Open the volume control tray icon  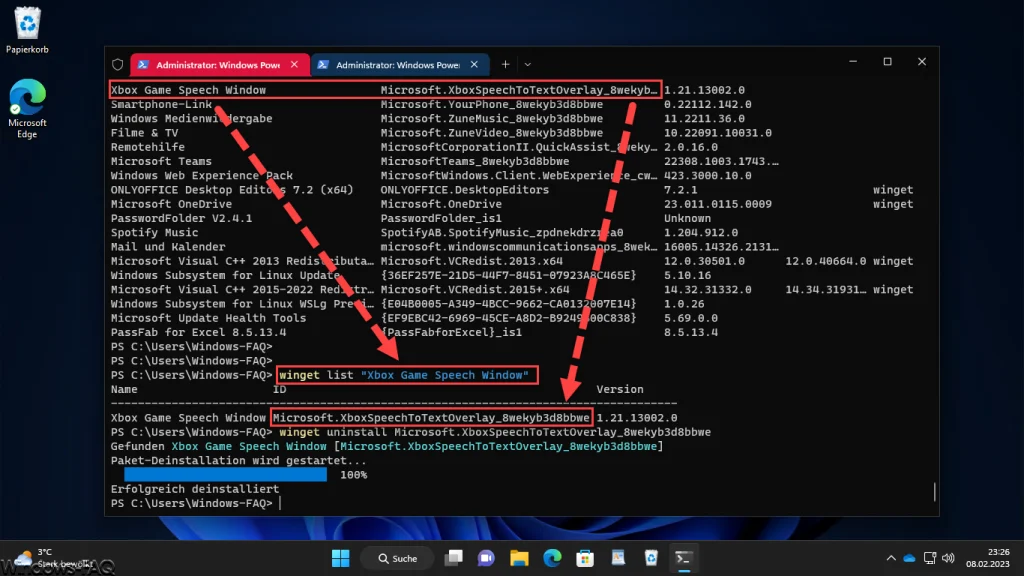click(x=948, y=558)
